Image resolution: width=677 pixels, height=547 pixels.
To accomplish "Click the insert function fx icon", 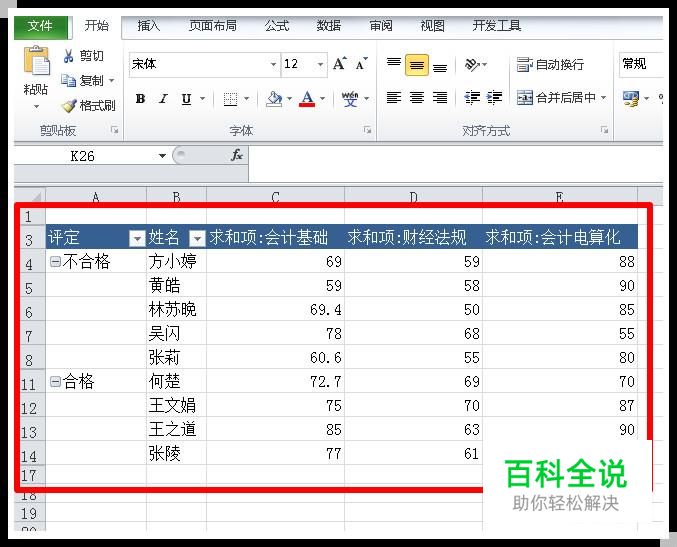I will click(x=237, y=155).
